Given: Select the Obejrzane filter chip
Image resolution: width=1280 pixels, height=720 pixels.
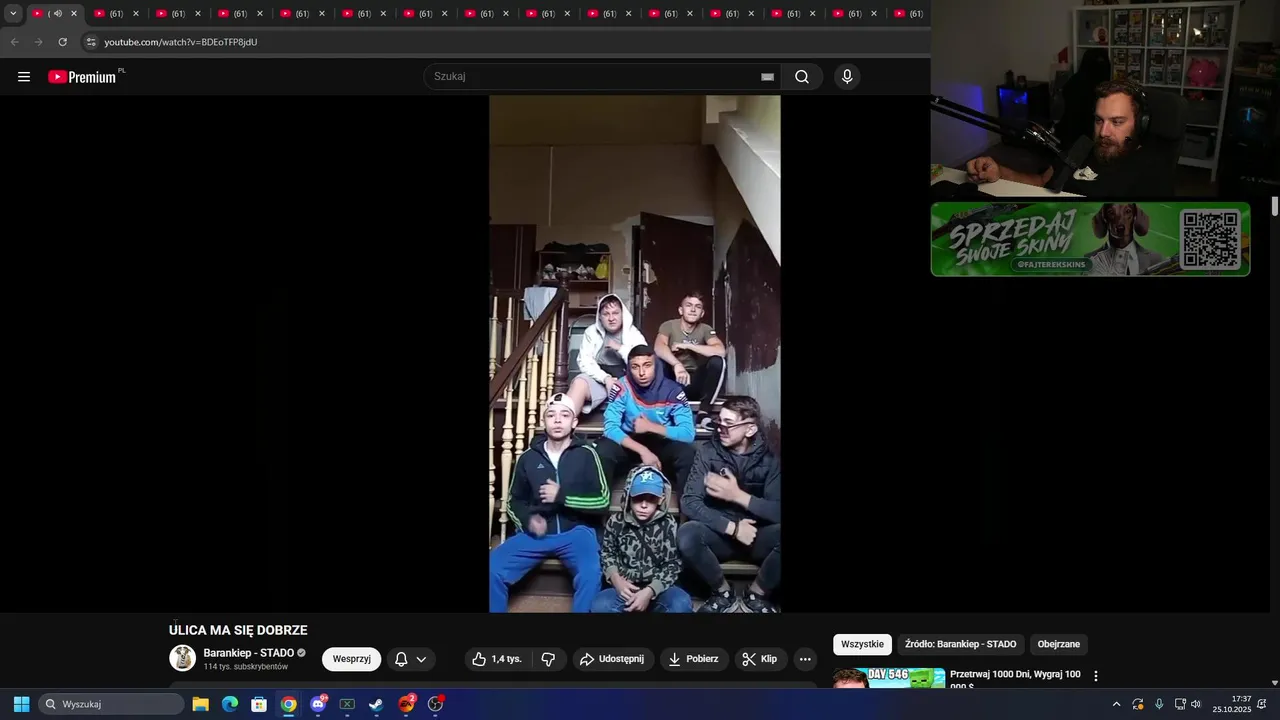Looking at the screenshot, I should tap(1058, 644).
